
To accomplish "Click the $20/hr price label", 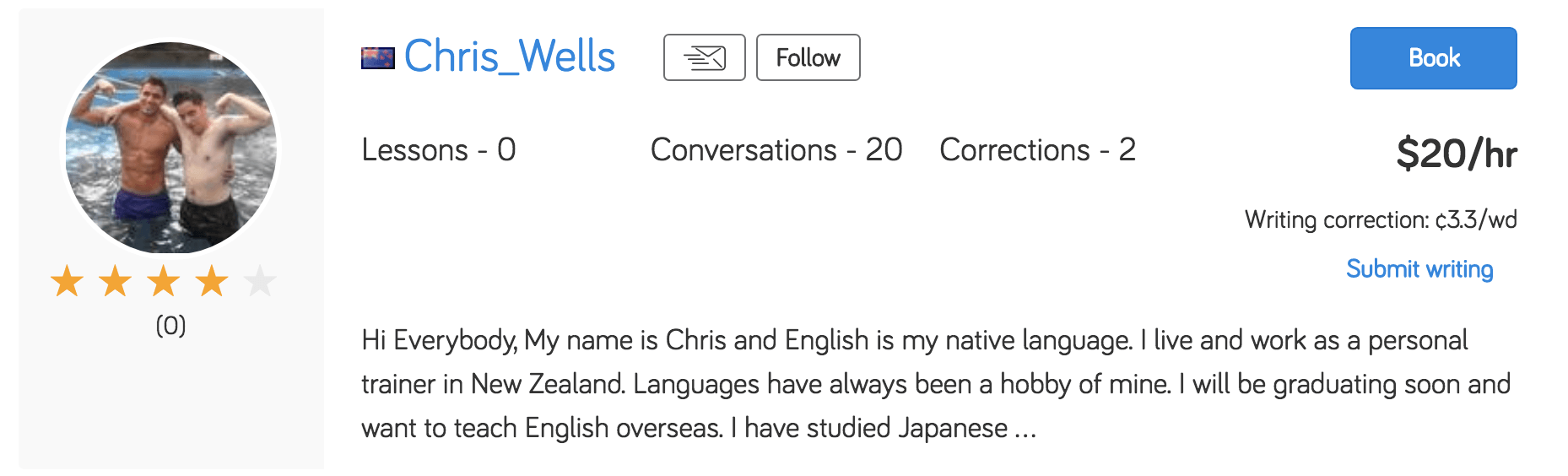I will tap(1456, 154).
